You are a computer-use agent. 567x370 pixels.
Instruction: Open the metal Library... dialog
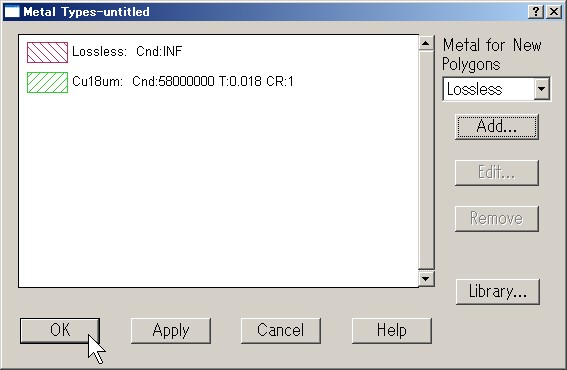pyautogui.click(x=498, y=292)
